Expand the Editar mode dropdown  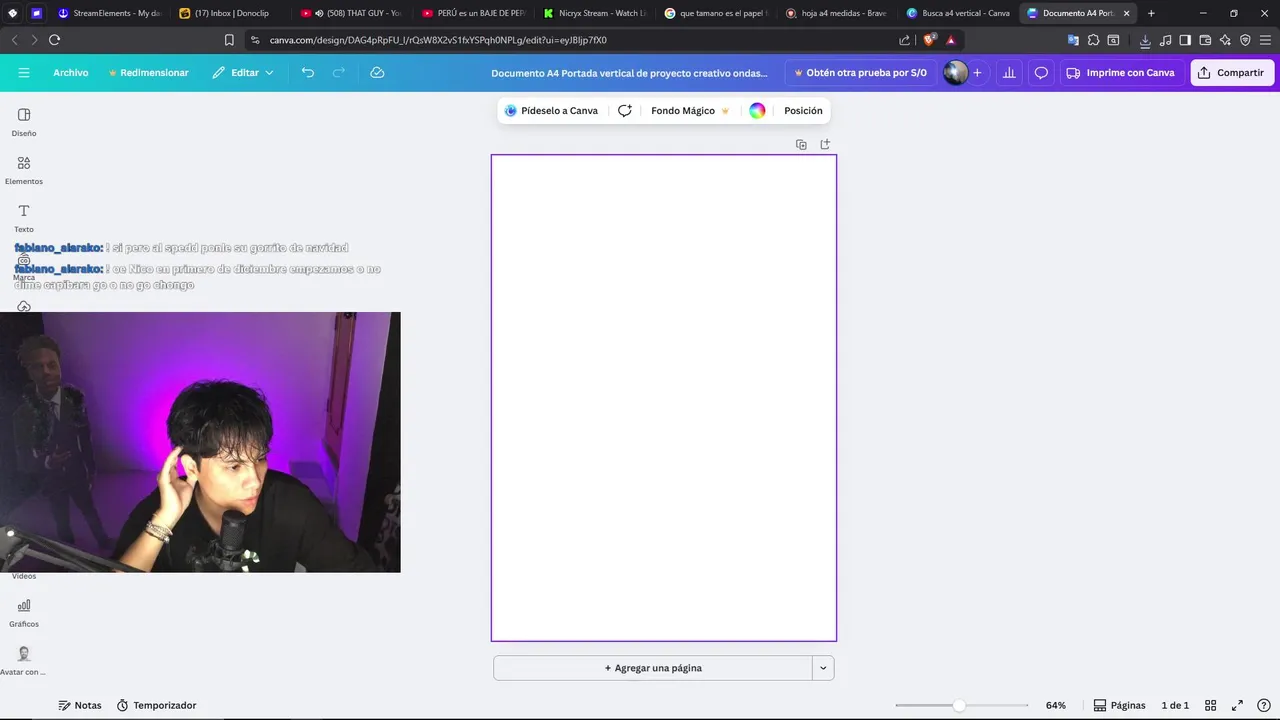[243, 73]
